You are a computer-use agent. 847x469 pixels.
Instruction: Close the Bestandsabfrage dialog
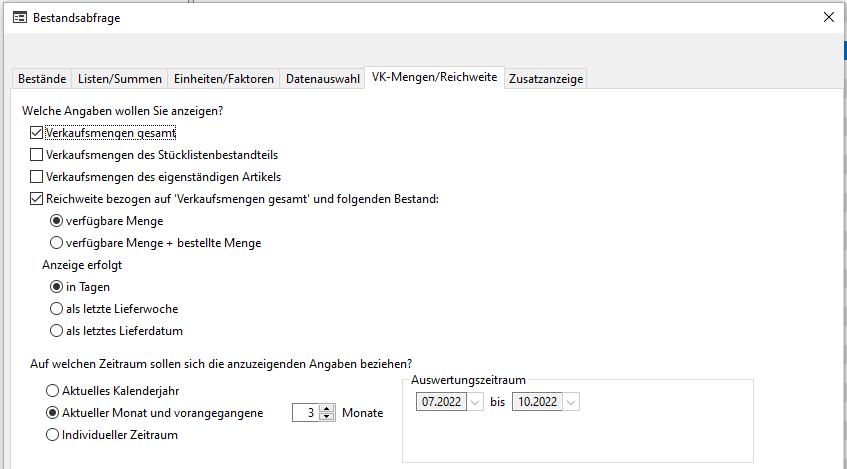pos(827,17)
